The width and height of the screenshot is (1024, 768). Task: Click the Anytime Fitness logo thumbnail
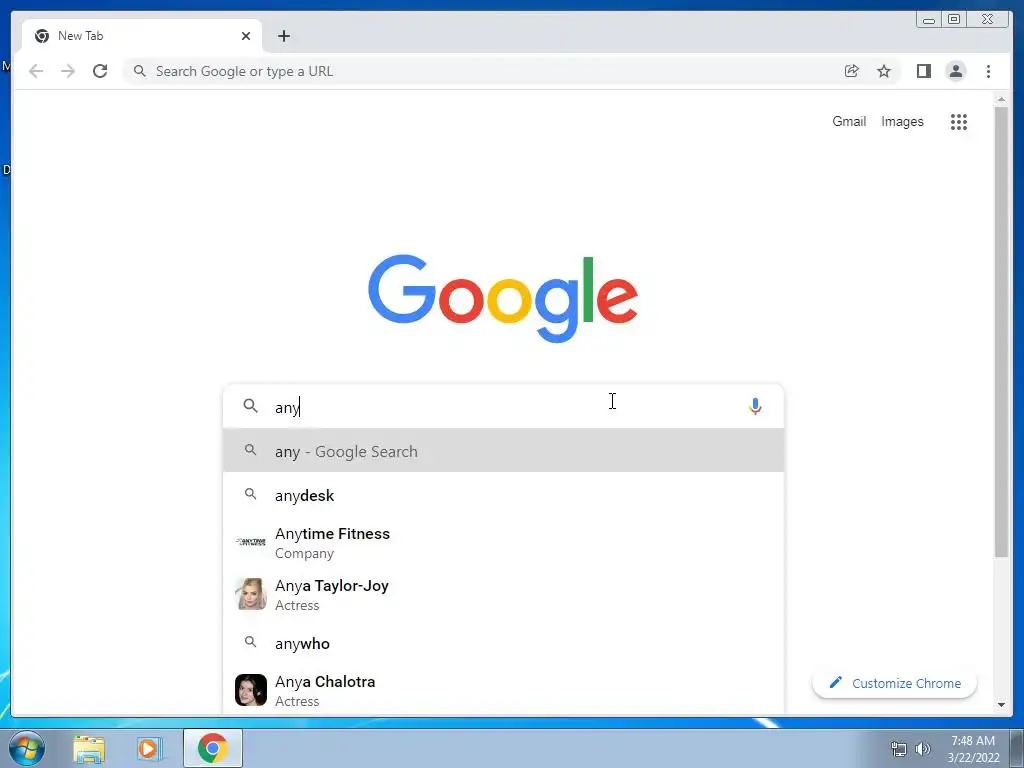coord(251,542)
